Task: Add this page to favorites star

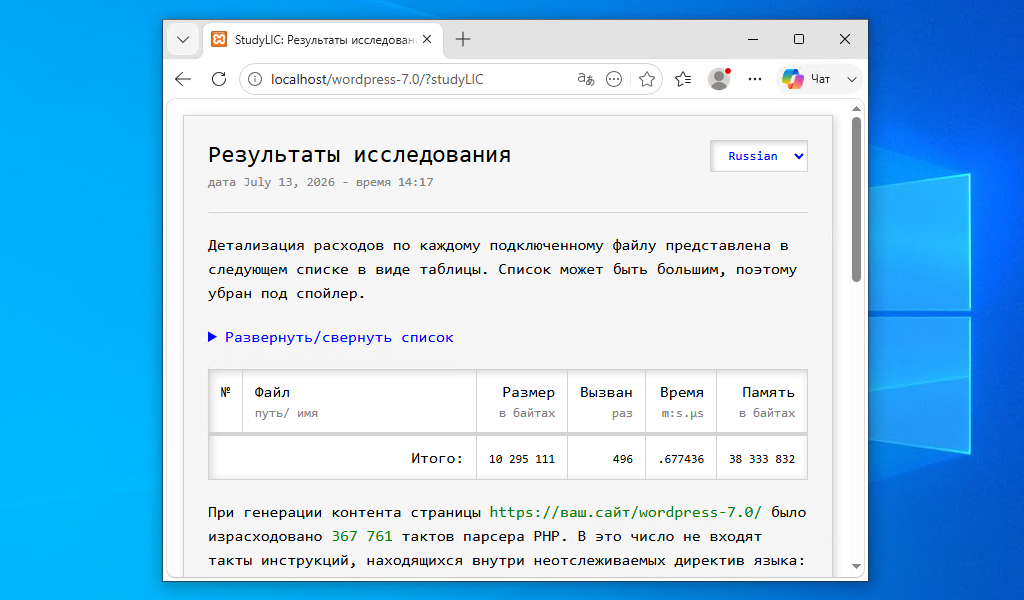Action: click(647, 80)
